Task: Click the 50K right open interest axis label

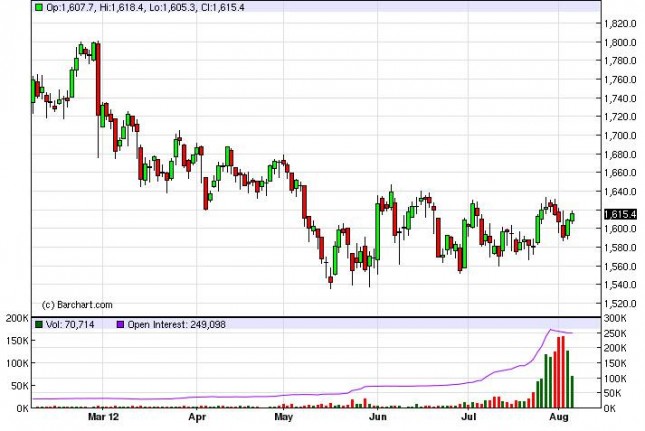Action: coord(613,394)
